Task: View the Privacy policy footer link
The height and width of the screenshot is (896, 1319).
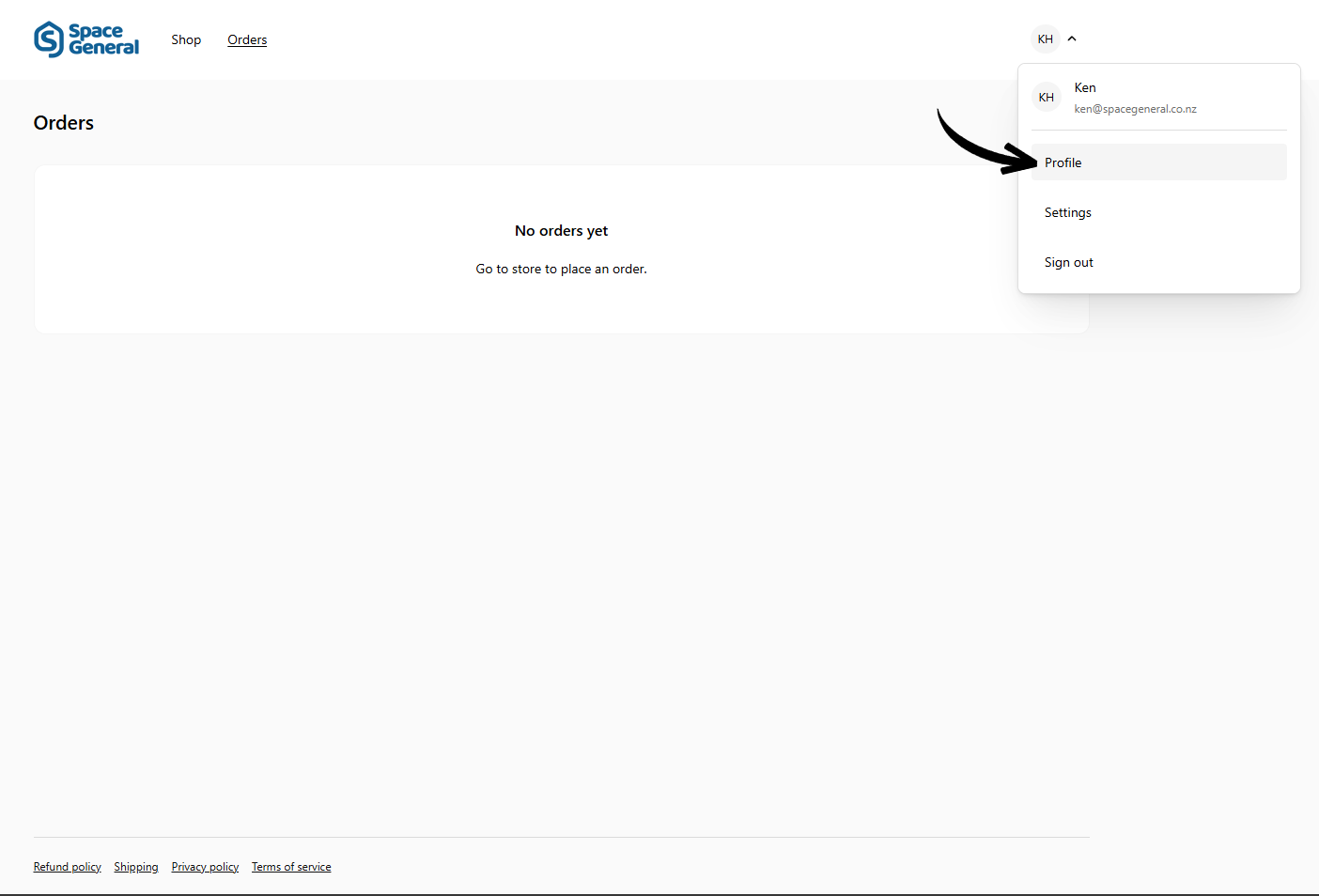Action: [x=205, y=867]
